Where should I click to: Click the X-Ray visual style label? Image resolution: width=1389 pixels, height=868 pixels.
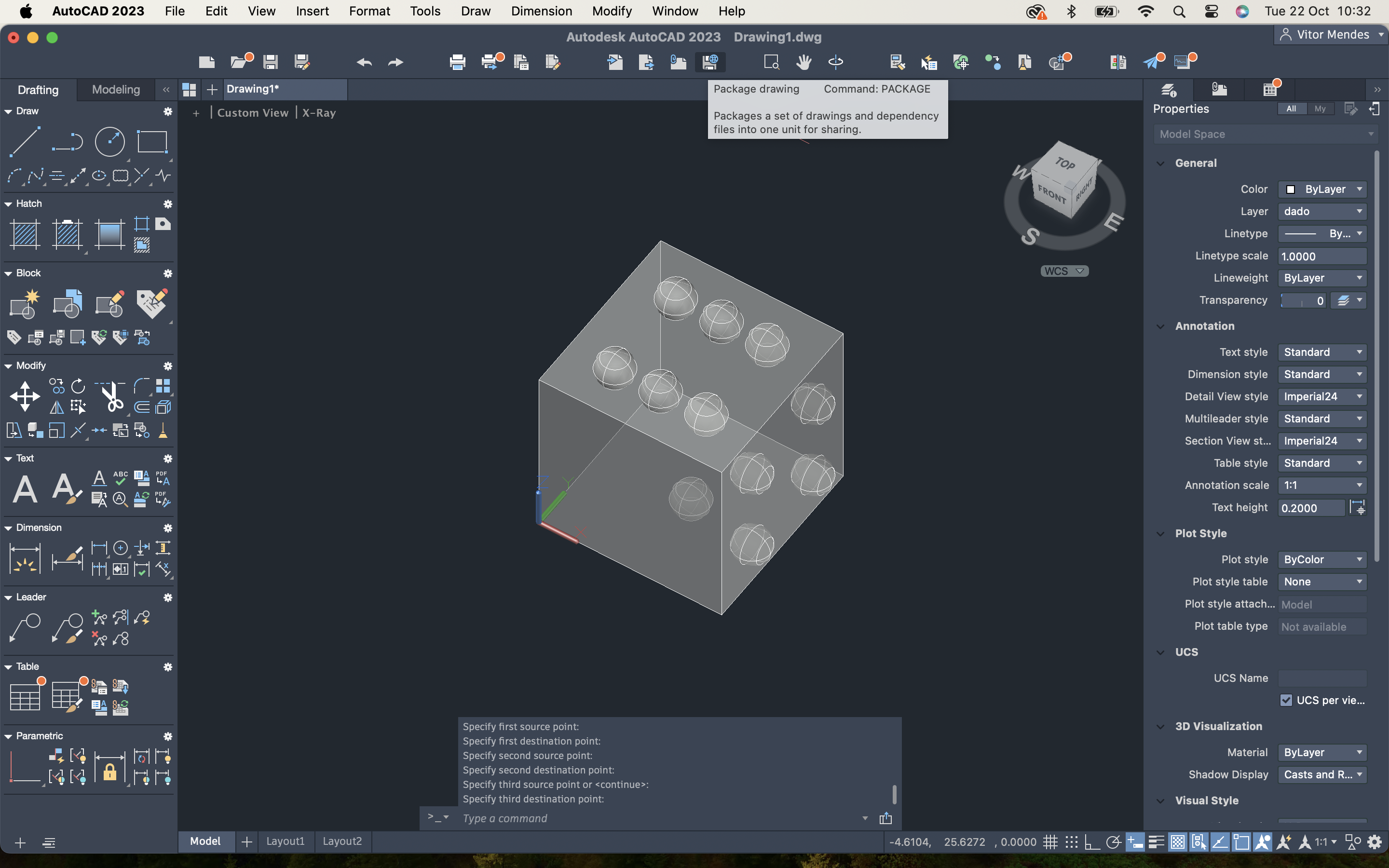pos(319,113)
